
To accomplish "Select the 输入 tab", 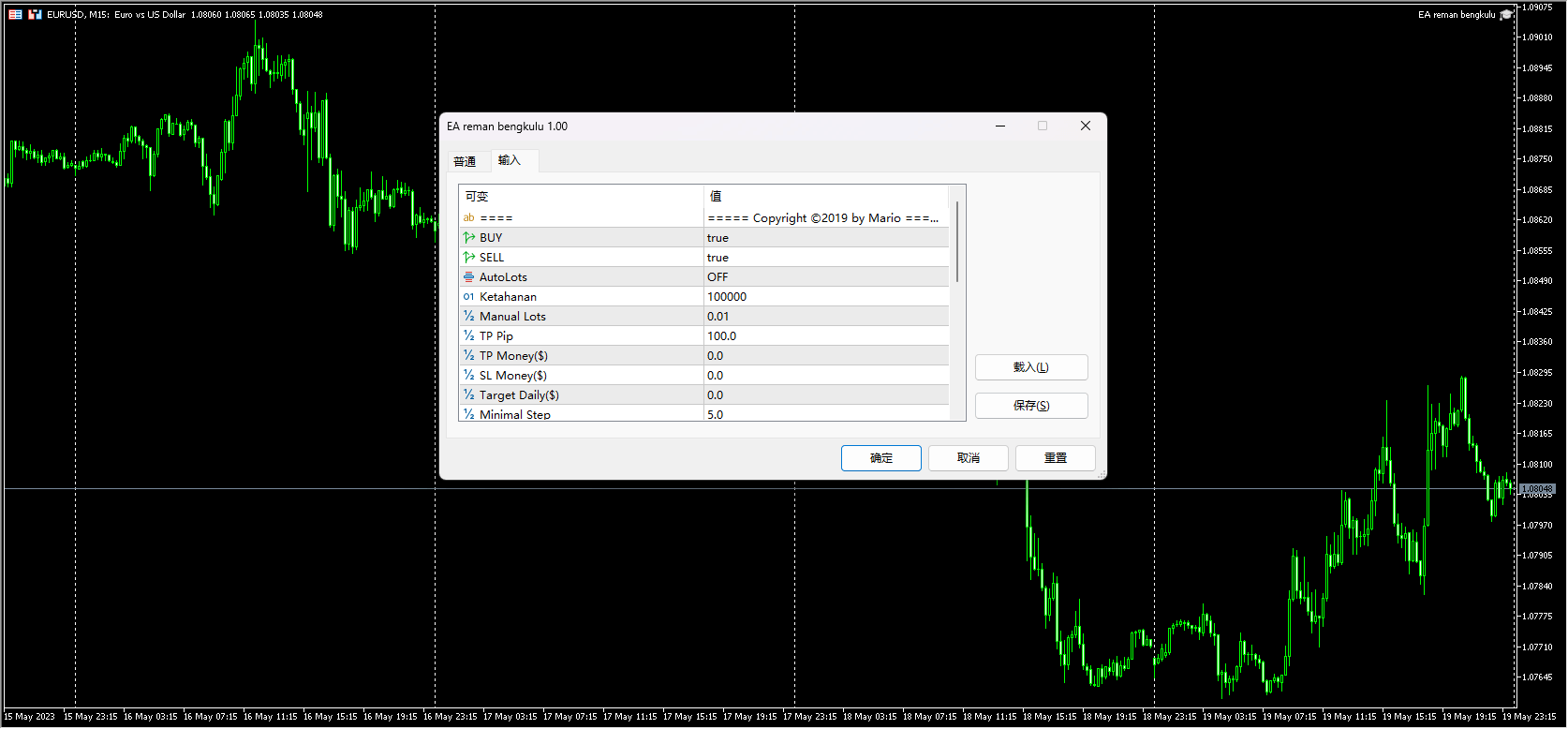I will click(x=510, y=160).
